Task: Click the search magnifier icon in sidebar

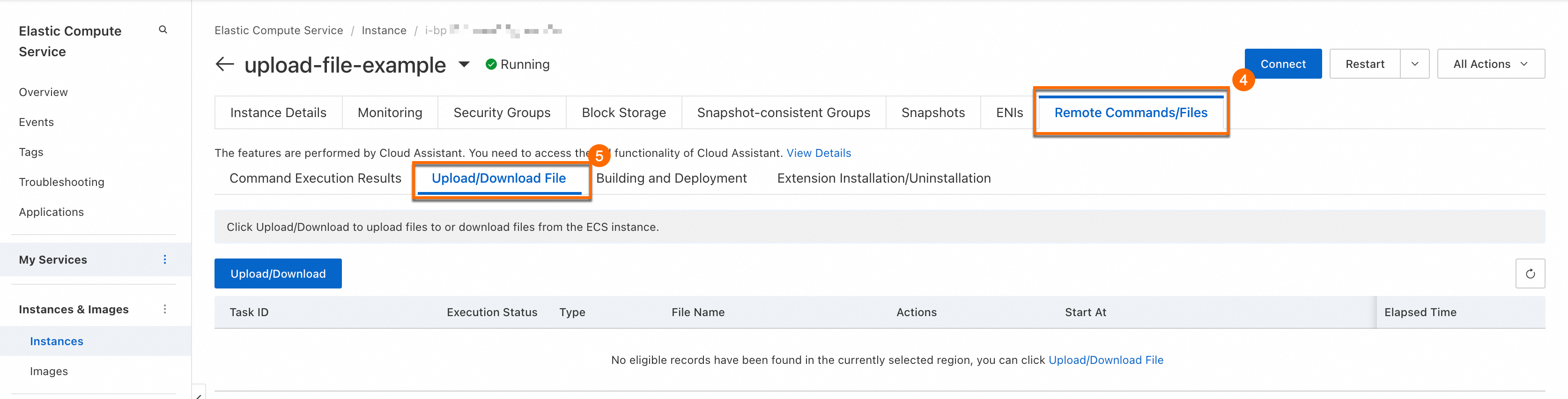Action: click(163, 29)
